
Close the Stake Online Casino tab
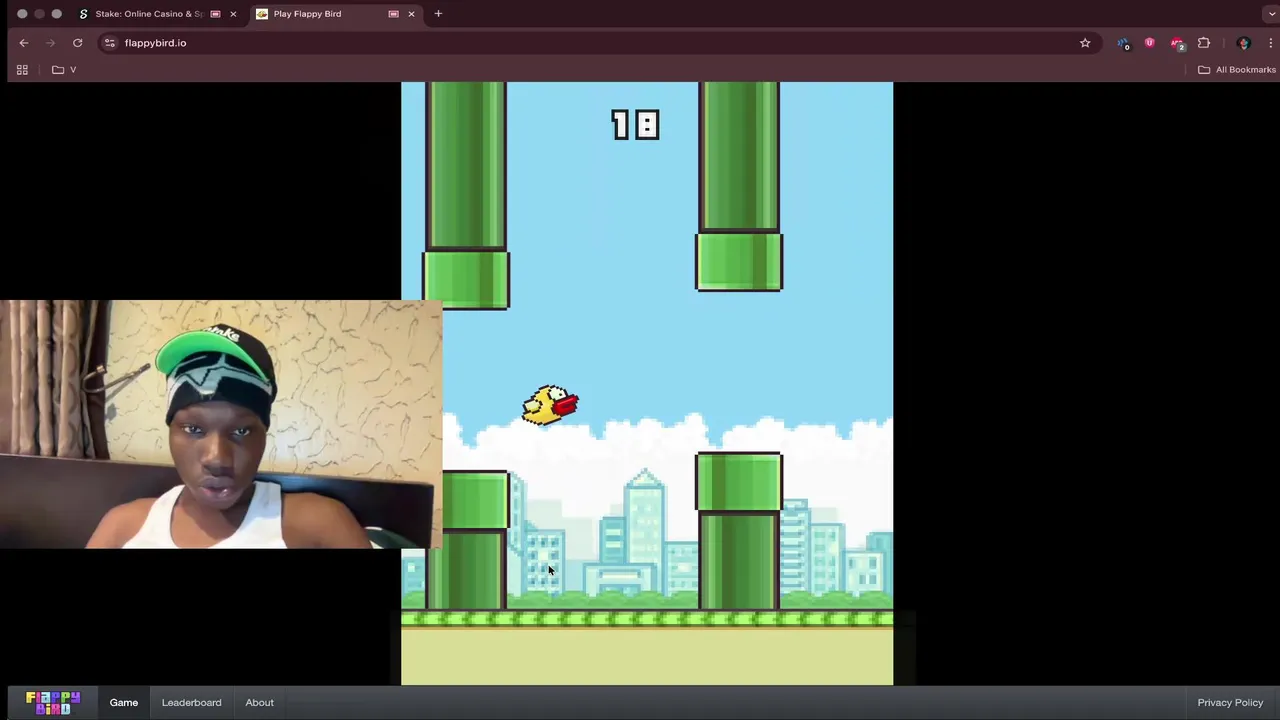233,14
